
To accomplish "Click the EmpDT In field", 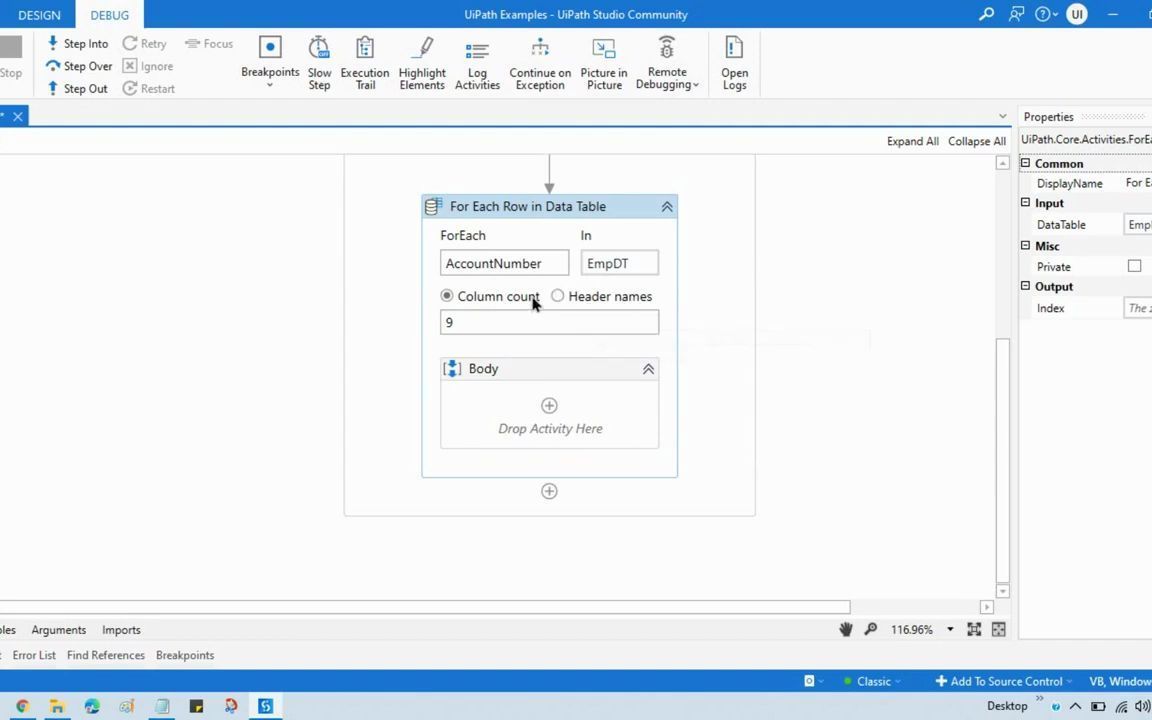I will tap(619, 263).
